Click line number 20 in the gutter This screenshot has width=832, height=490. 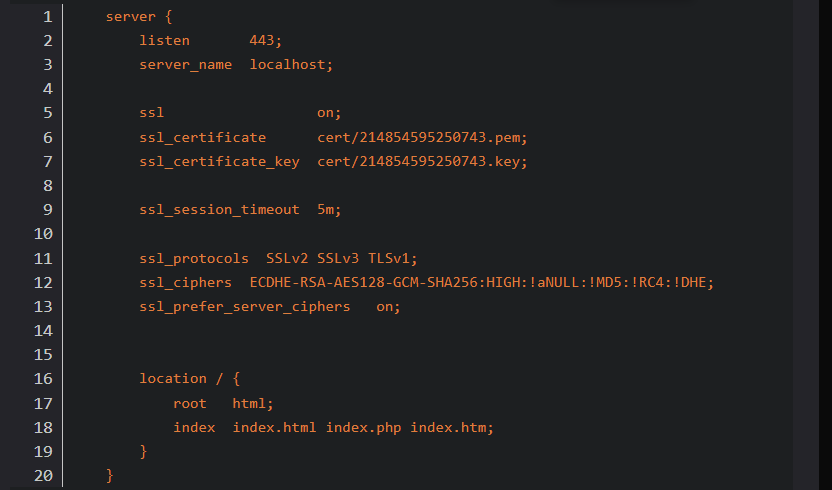(43, 475)
